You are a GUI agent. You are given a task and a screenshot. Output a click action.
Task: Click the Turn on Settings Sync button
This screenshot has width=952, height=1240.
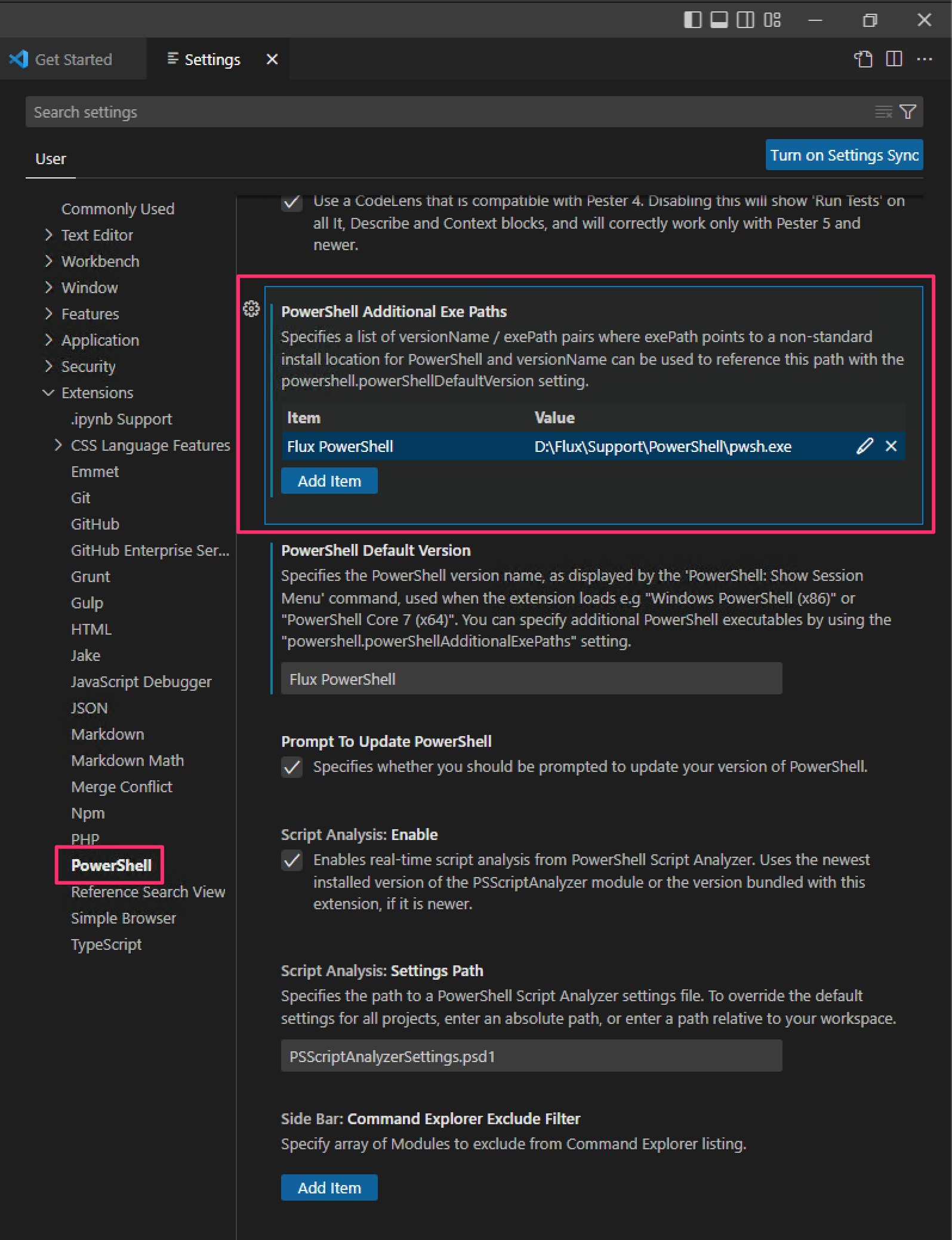tap(843, 155)
